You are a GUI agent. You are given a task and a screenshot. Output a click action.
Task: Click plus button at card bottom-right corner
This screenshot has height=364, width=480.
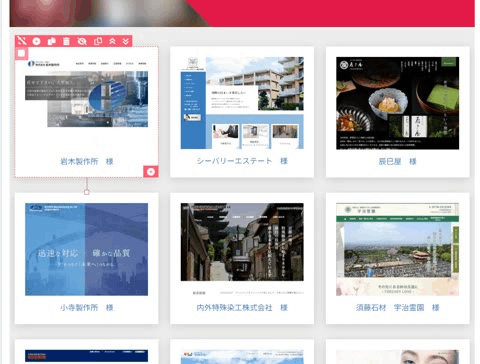[151, 171]
